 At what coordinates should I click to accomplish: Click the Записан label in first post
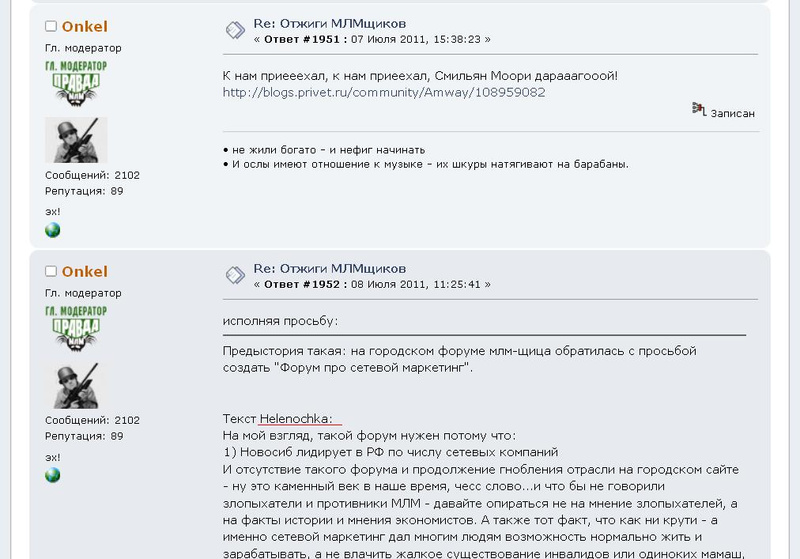point(732,113)
